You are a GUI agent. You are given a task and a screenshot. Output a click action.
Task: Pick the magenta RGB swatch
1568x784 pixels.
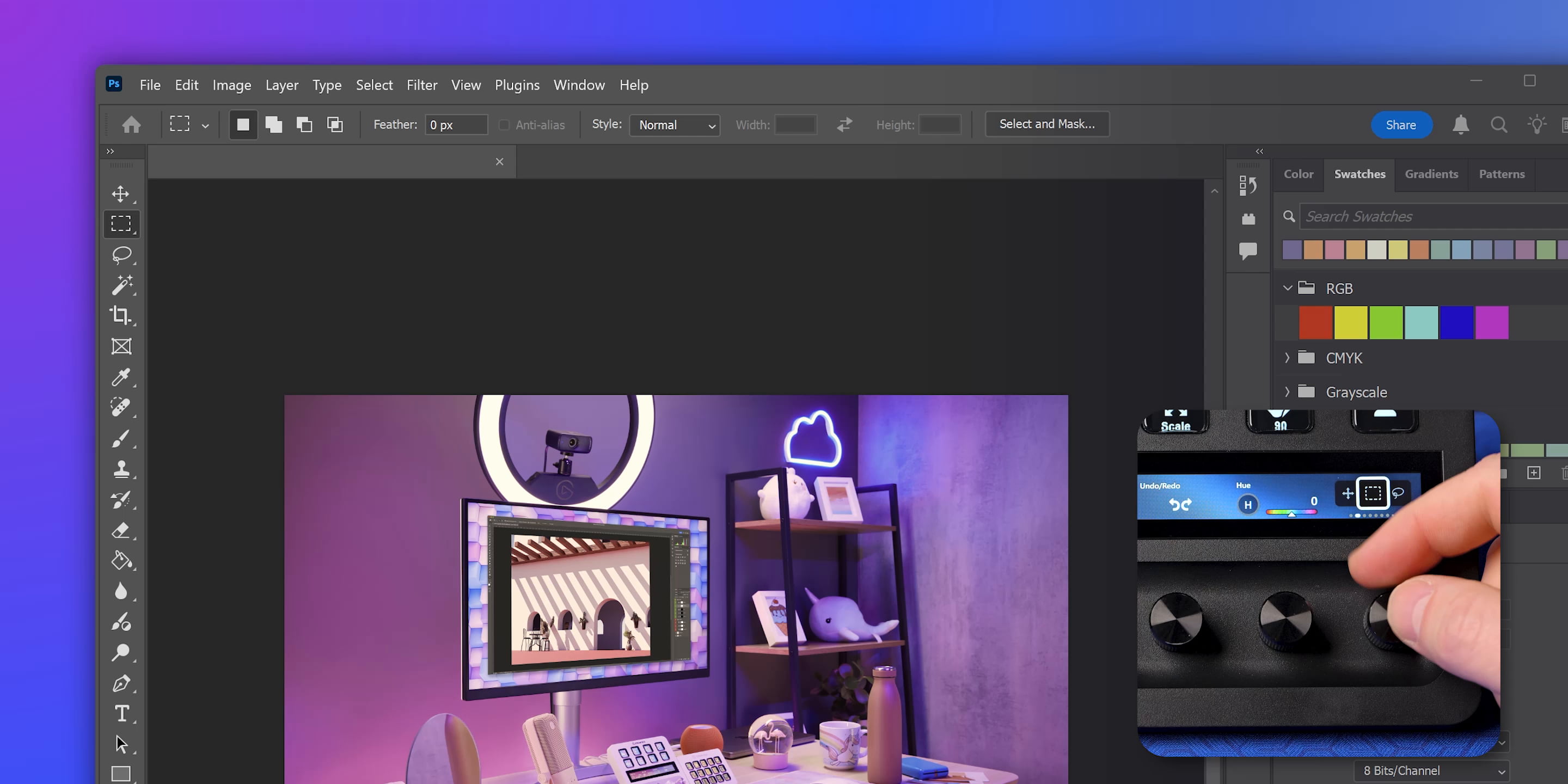tap(1492, 323)
